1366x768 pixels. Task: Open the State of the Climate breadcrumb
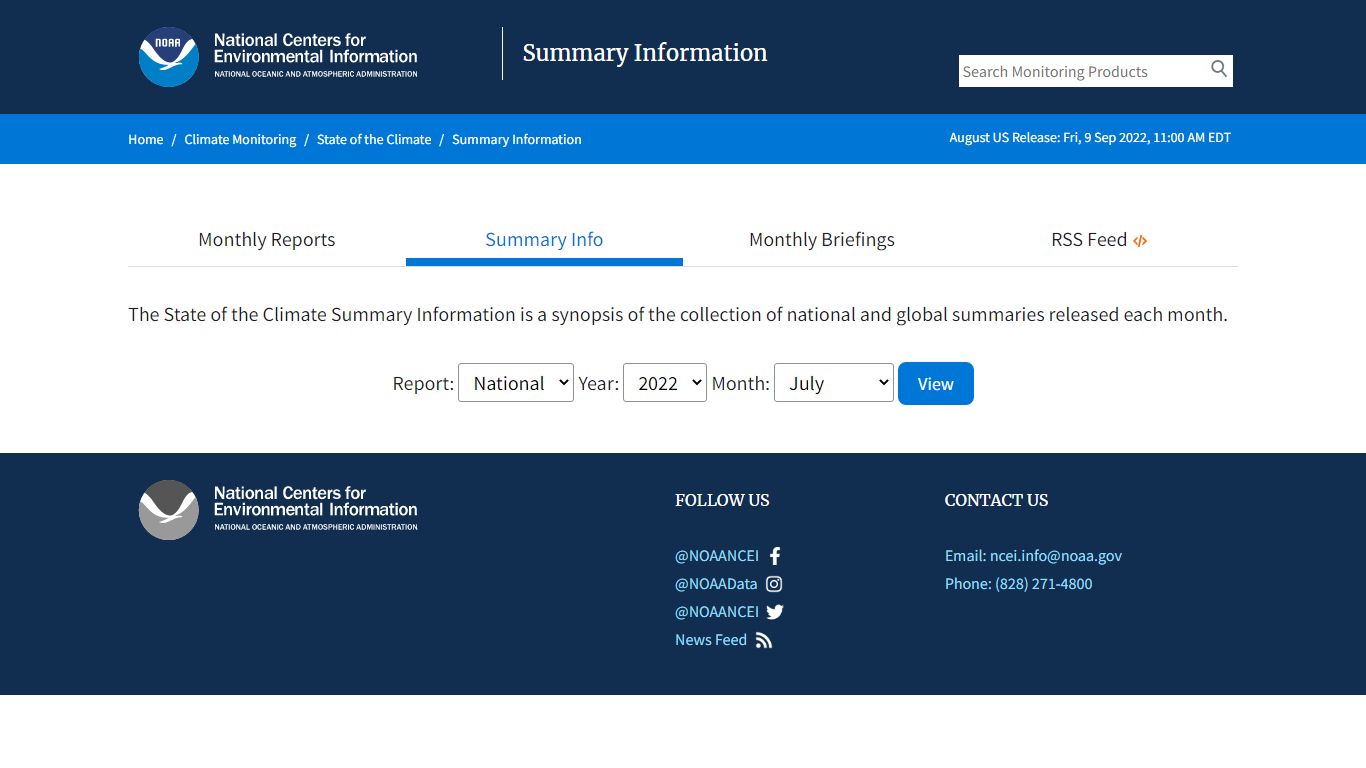click(374, 139)
